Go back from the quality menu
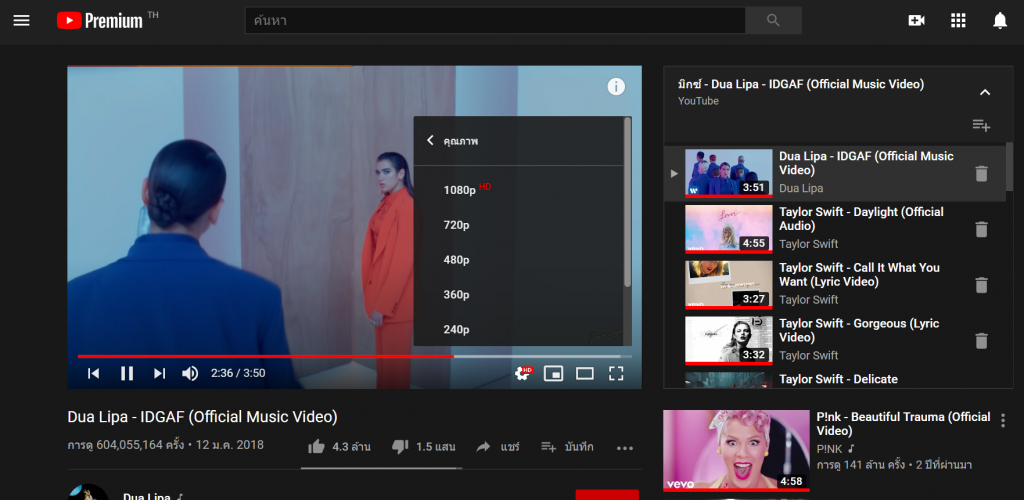The height and width of the screenshot is (500, 1024). [x=430, y=140]
